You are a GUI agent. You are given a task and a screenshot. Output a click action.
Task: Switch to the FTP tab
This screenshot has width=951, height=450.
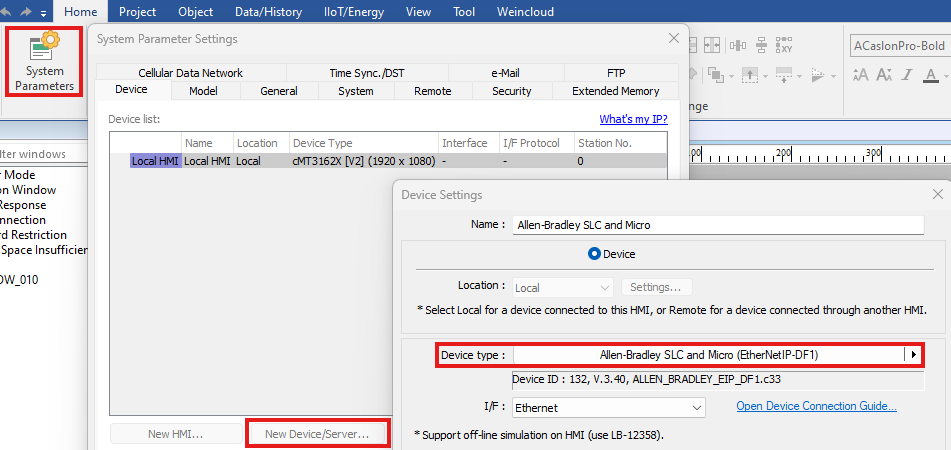coord(616,73)
